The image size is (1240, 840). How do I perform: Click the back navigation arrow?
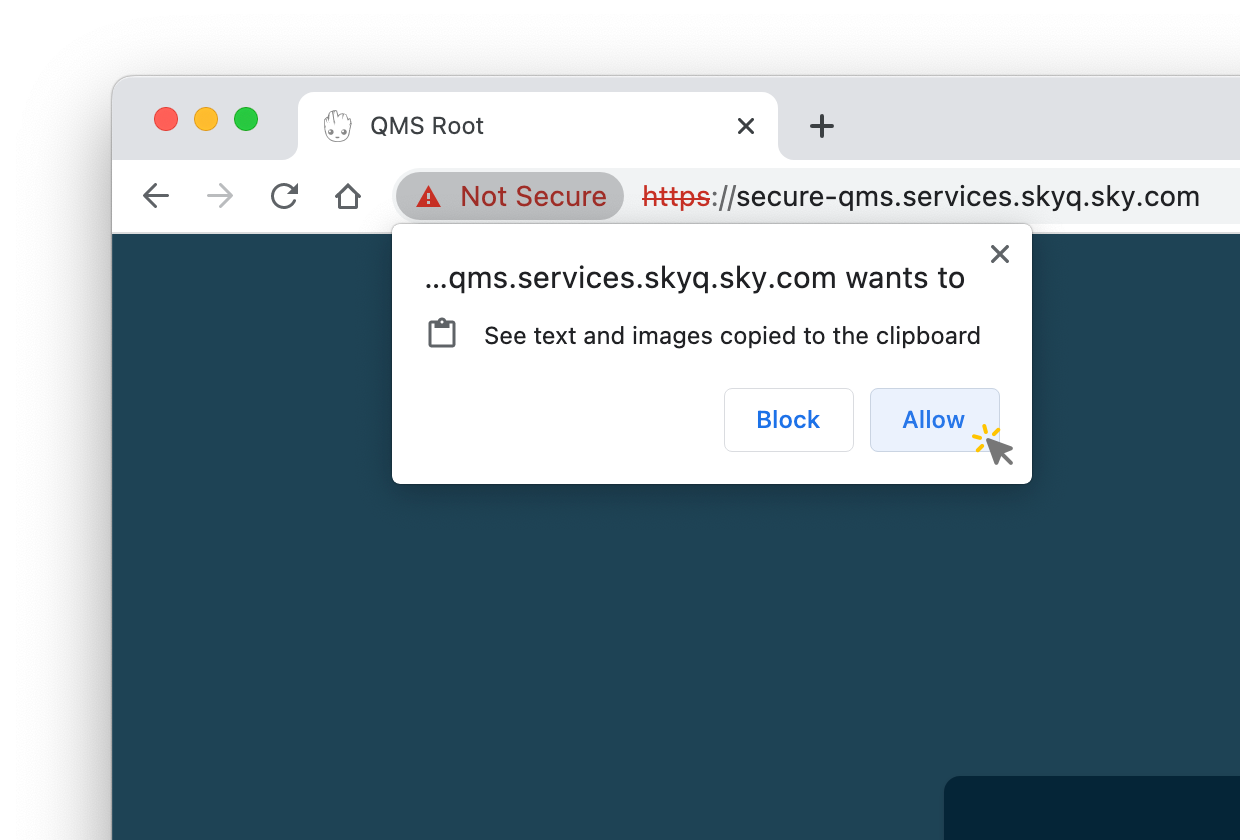[156, 196]
